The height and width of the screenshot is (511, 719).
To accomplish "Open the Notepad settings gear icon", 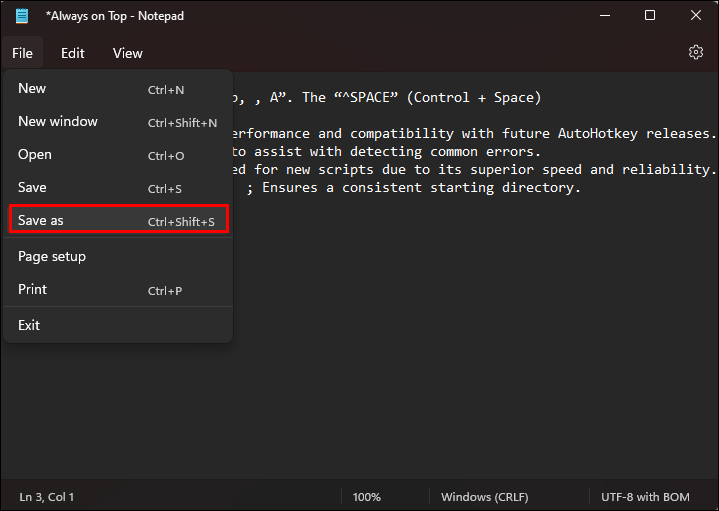I will 696,53.
